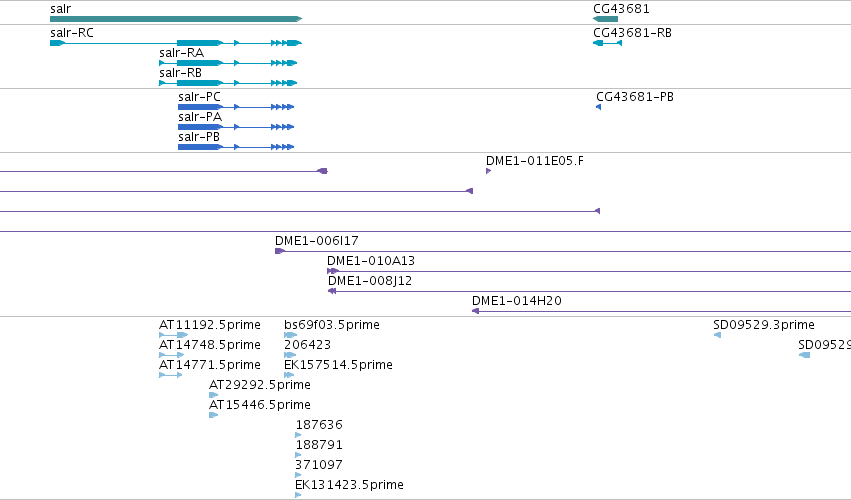Click the AT11192.5prime label

209,325
